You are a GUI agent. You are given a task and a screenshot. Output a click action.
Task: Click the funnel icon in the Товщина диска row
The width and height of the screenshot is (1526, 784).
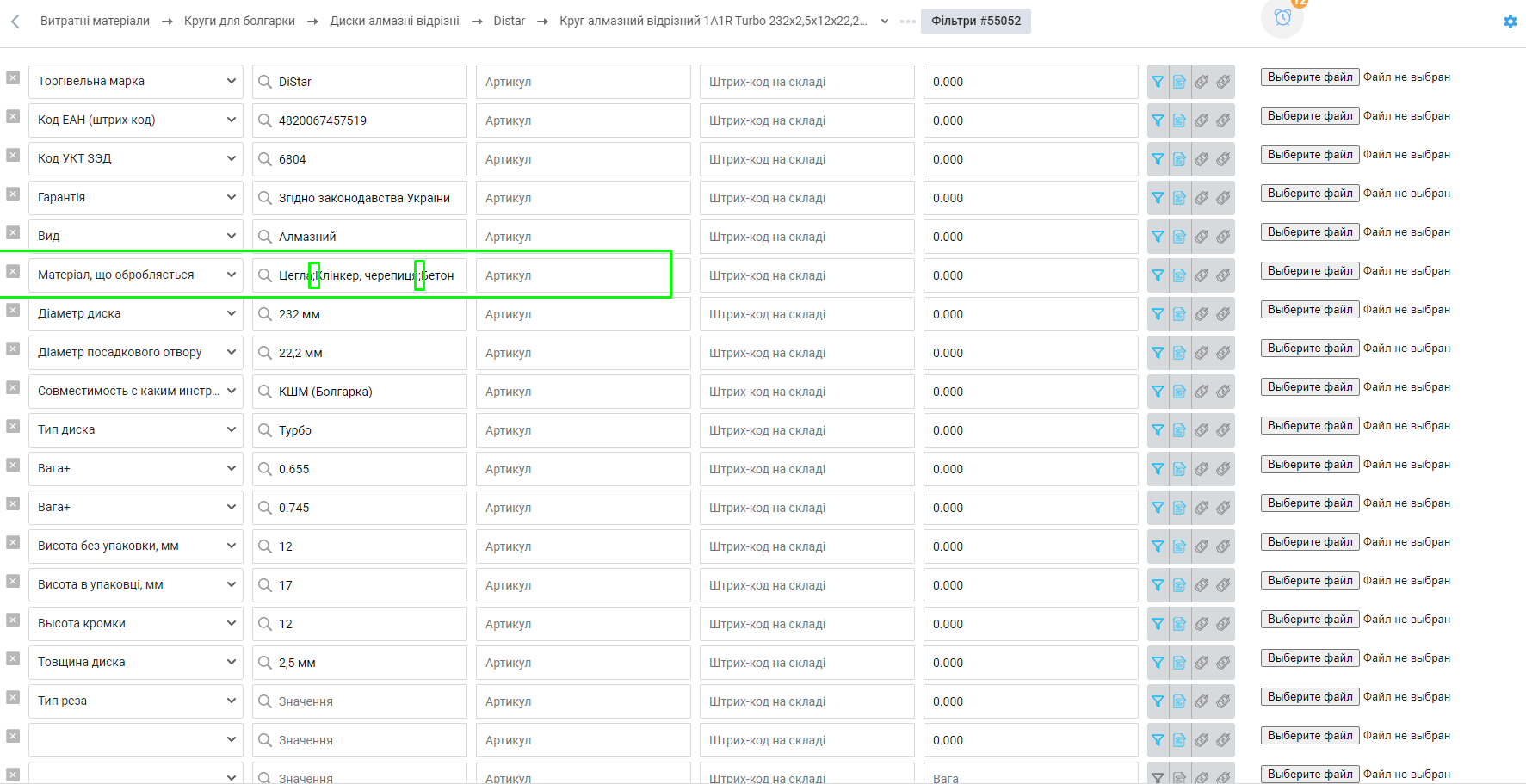click(1158, 663)
